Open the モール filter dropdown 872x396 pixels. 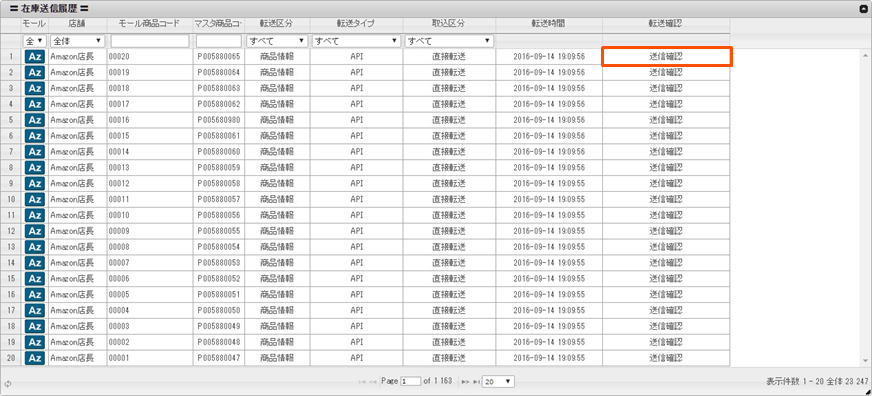(34, 41)
